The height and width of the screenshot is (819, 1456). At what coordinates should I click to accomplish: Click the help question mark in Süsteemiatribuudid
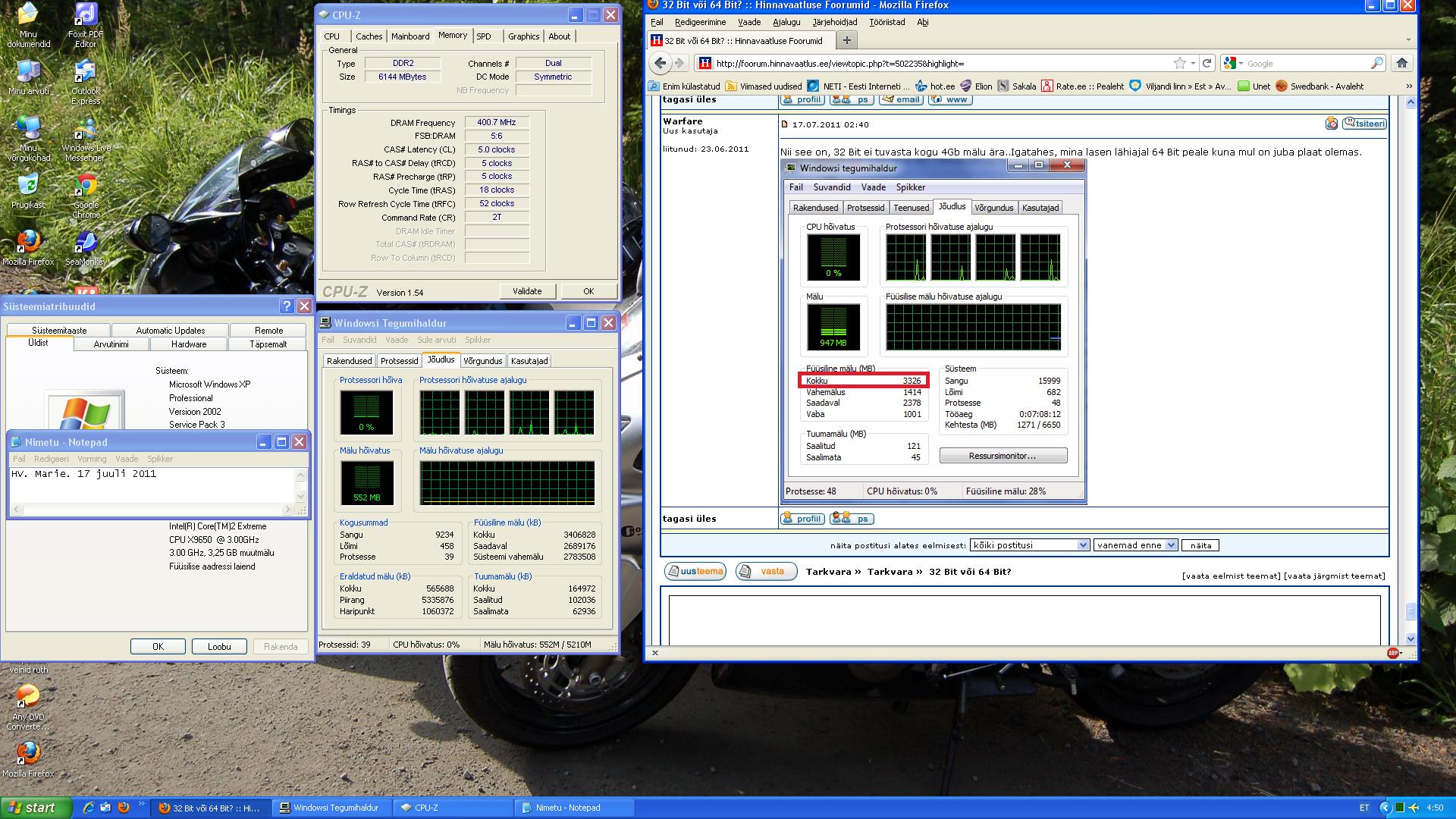(x=286, y=306)
